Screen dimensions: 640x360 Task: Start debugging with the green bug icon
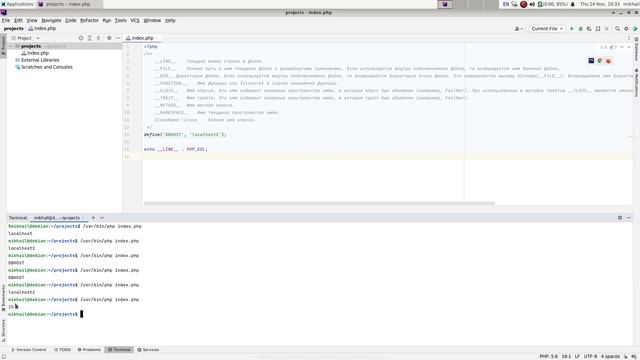point(580,29)
